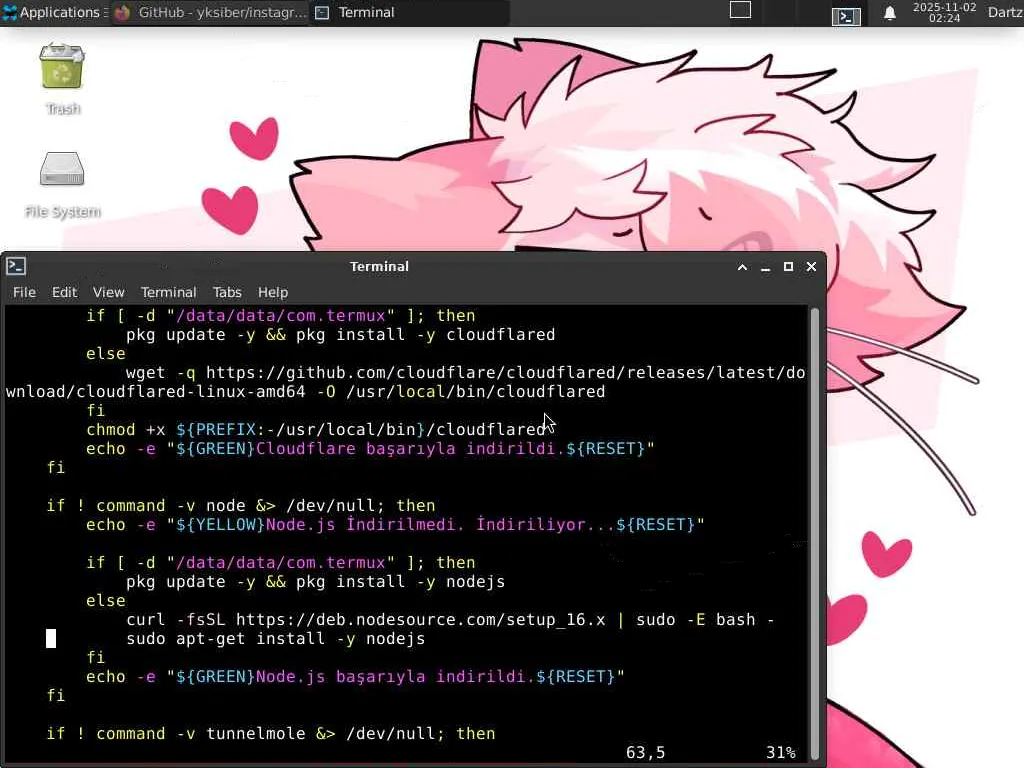Open the terminal tray icon in panel
The width and height of the screenshot is (1024, 768).
pyautogui.click(x=846, y=16)
